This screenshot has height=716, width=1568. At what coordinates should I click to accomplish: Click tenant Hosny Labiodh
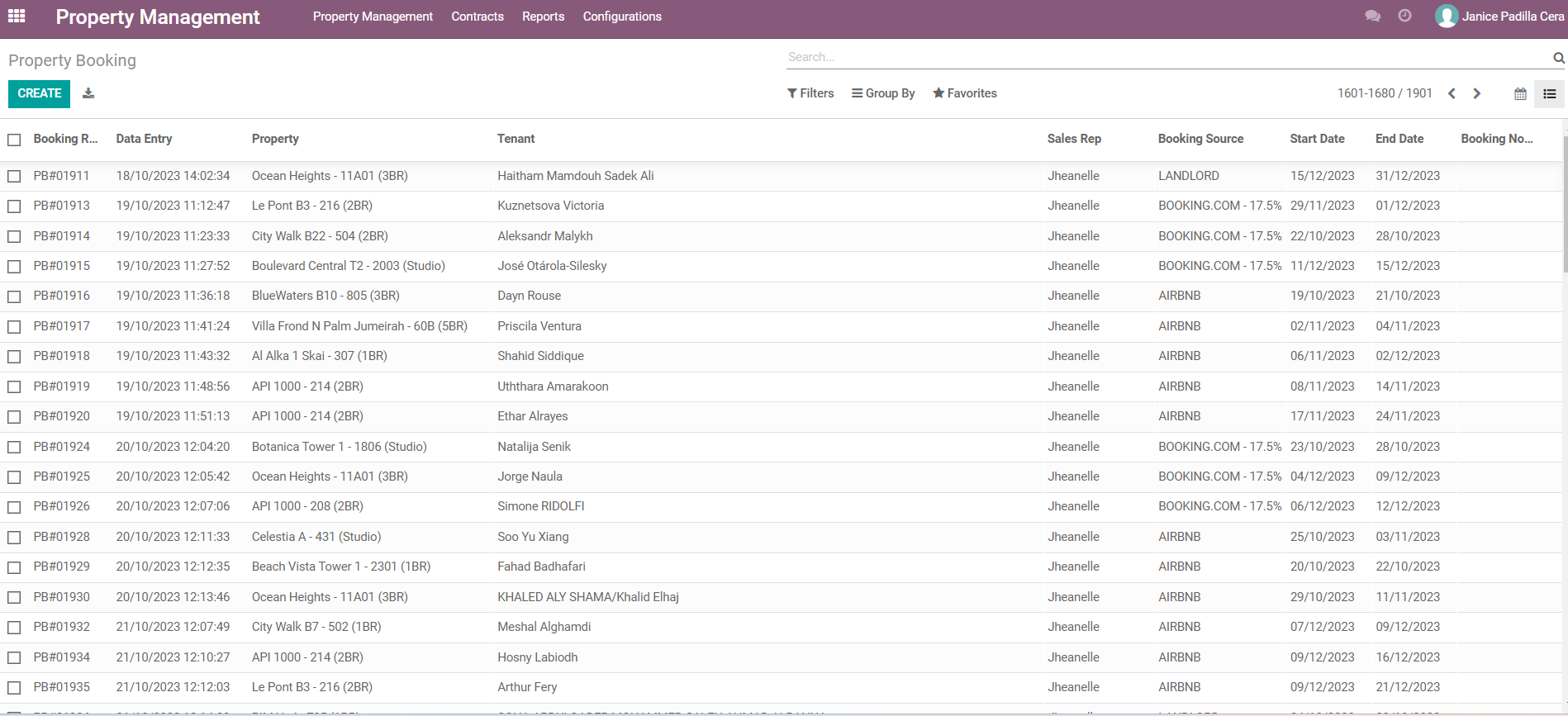point(538,657)
